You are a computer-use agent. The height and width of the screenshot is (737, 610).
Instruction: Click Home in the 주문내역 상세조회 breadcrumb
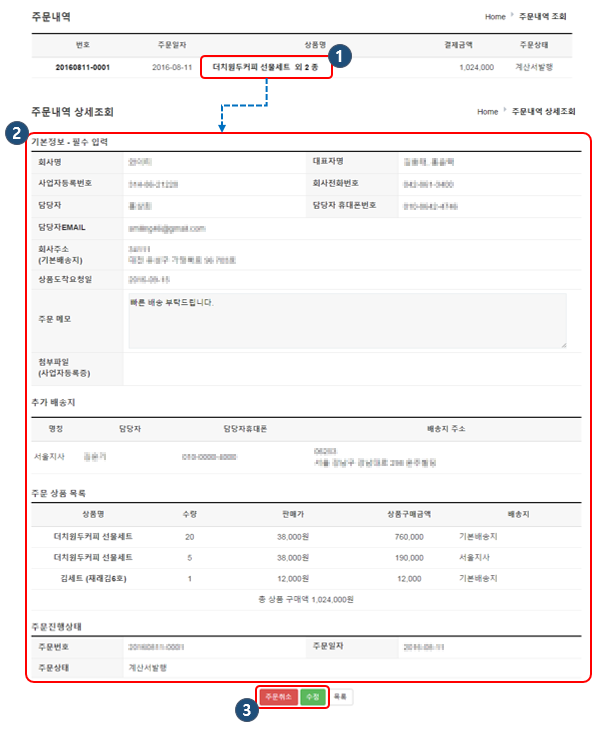pos(487,111)
